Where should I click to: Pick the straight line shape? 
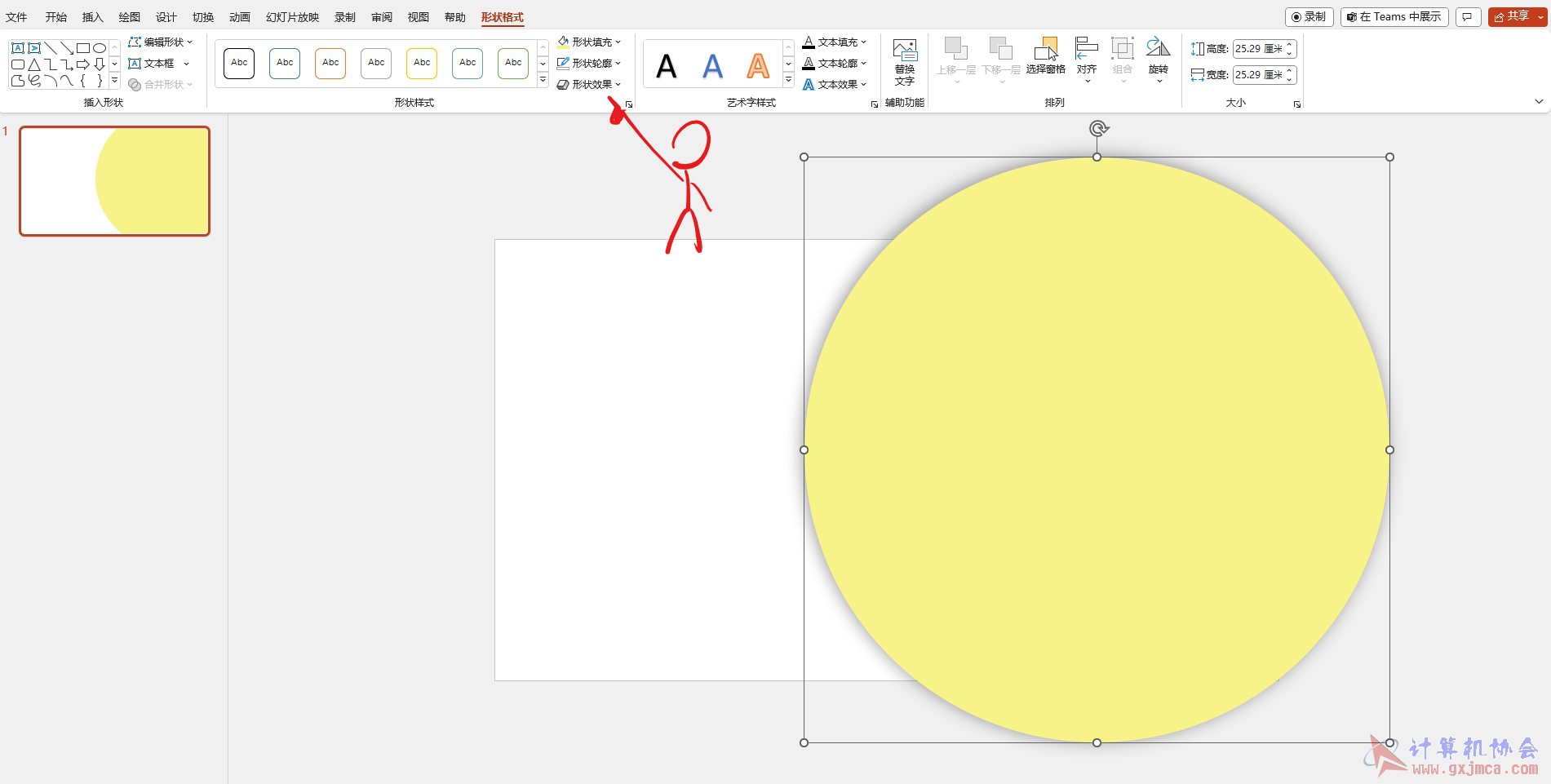click(50, 48)
